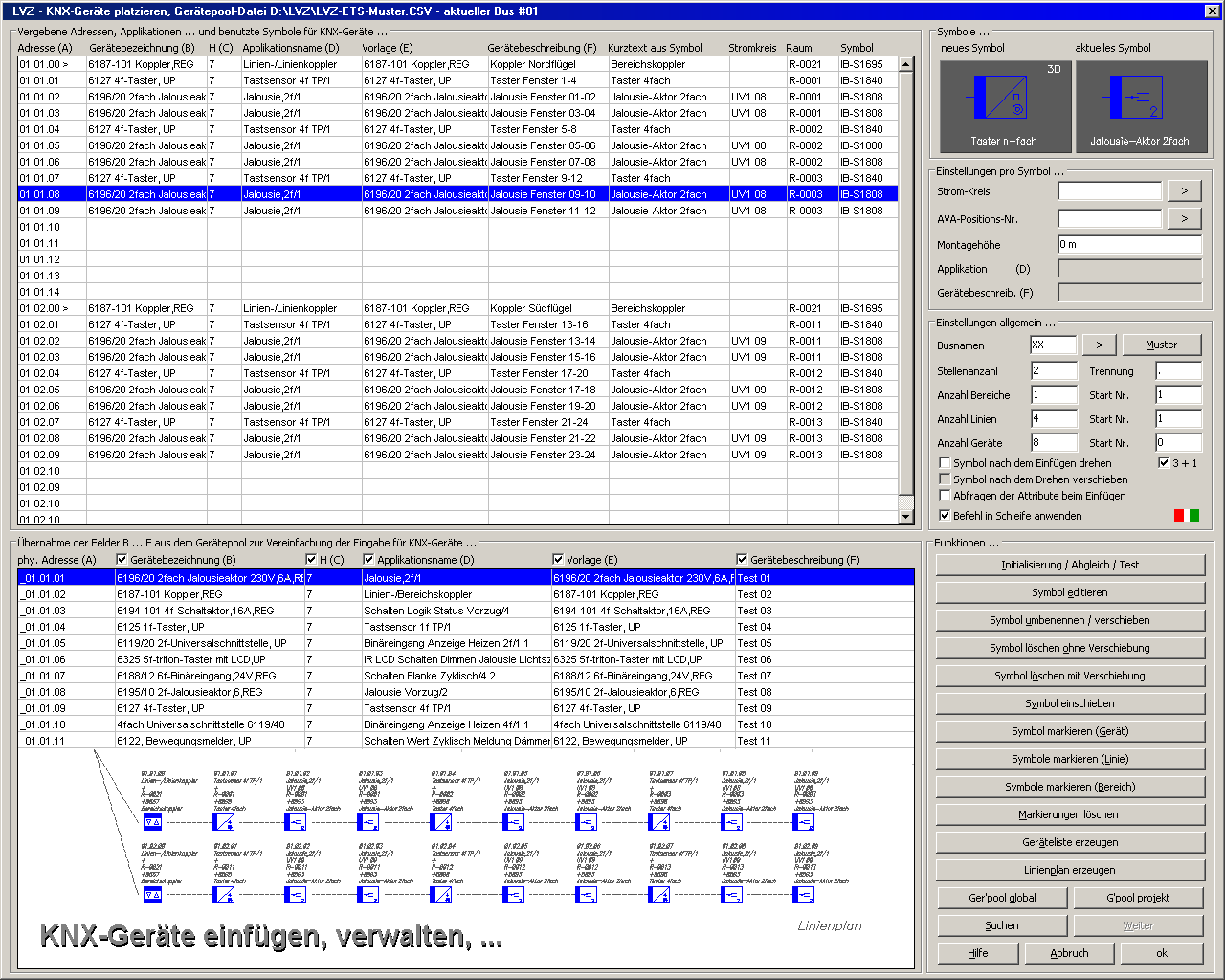Viewport: 1225px width, 980px height.
Task: Close the LVZ dialog window
Action: point(1211,11)
